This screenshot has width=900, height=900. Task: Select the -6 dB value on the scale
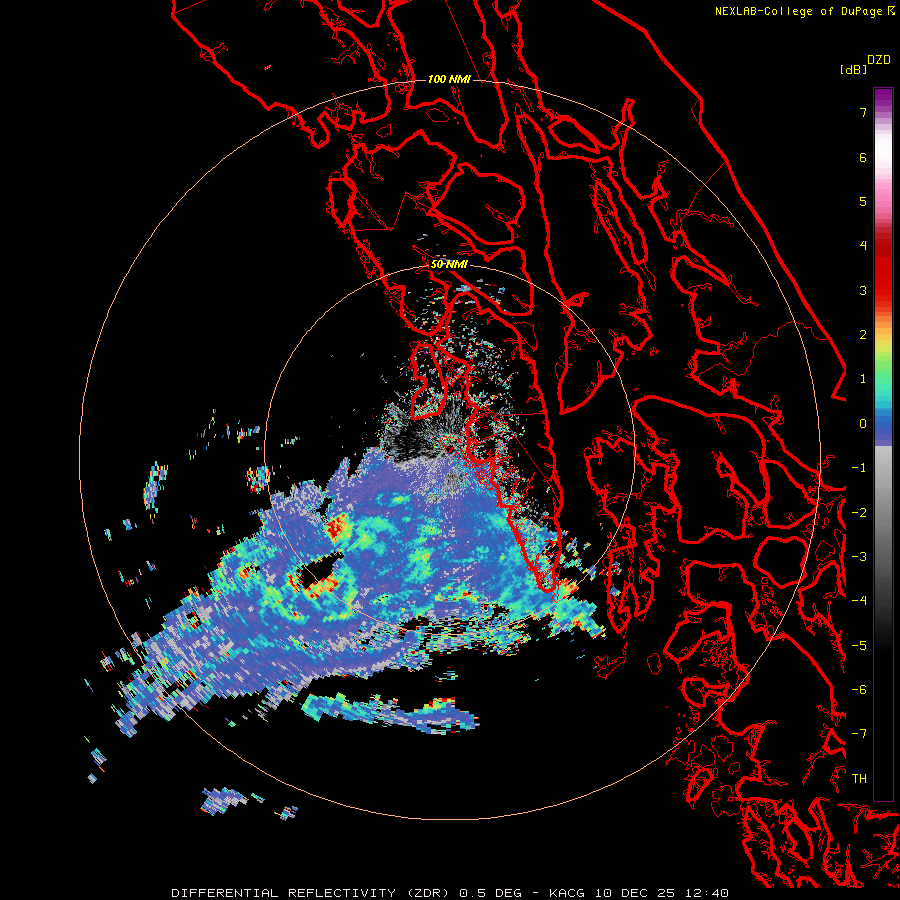click(x=859, y=690)
